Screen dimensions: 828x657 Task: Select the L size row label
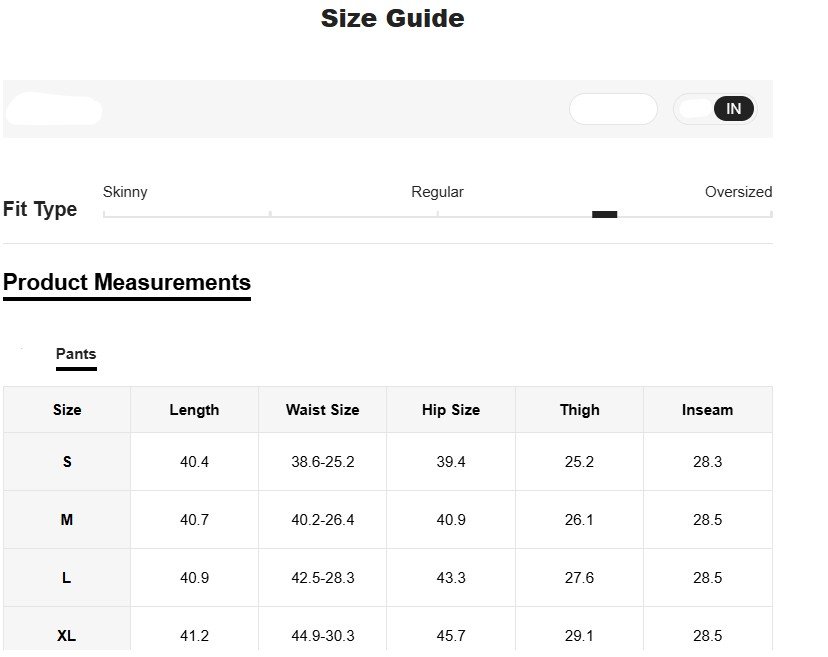click(x=67, y=578)
